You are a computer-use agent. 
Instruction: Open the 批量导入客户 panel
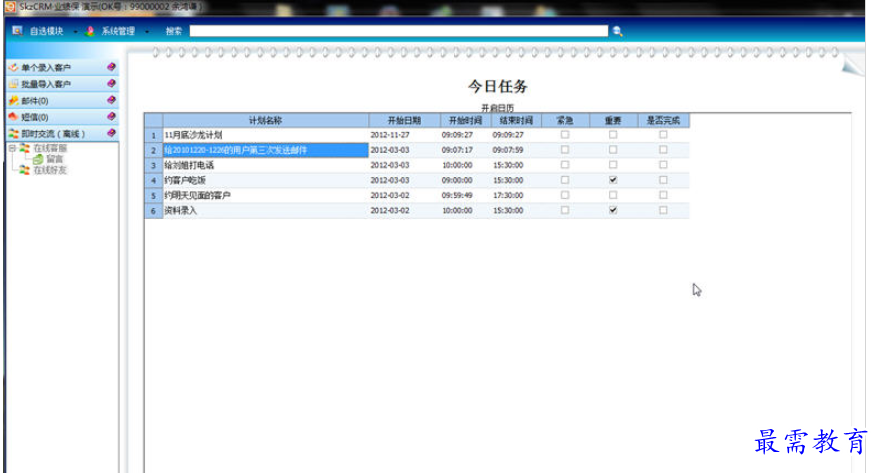point(62,84)
